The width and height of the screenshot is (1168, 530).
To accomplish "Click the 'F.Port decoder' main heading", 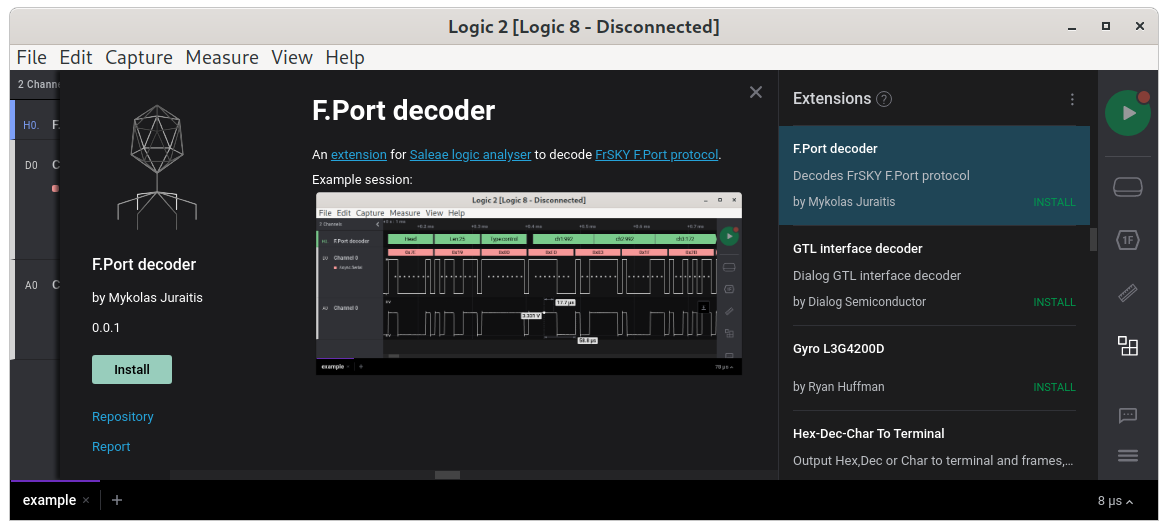I will pyautogui.click(x=403, y=111).
